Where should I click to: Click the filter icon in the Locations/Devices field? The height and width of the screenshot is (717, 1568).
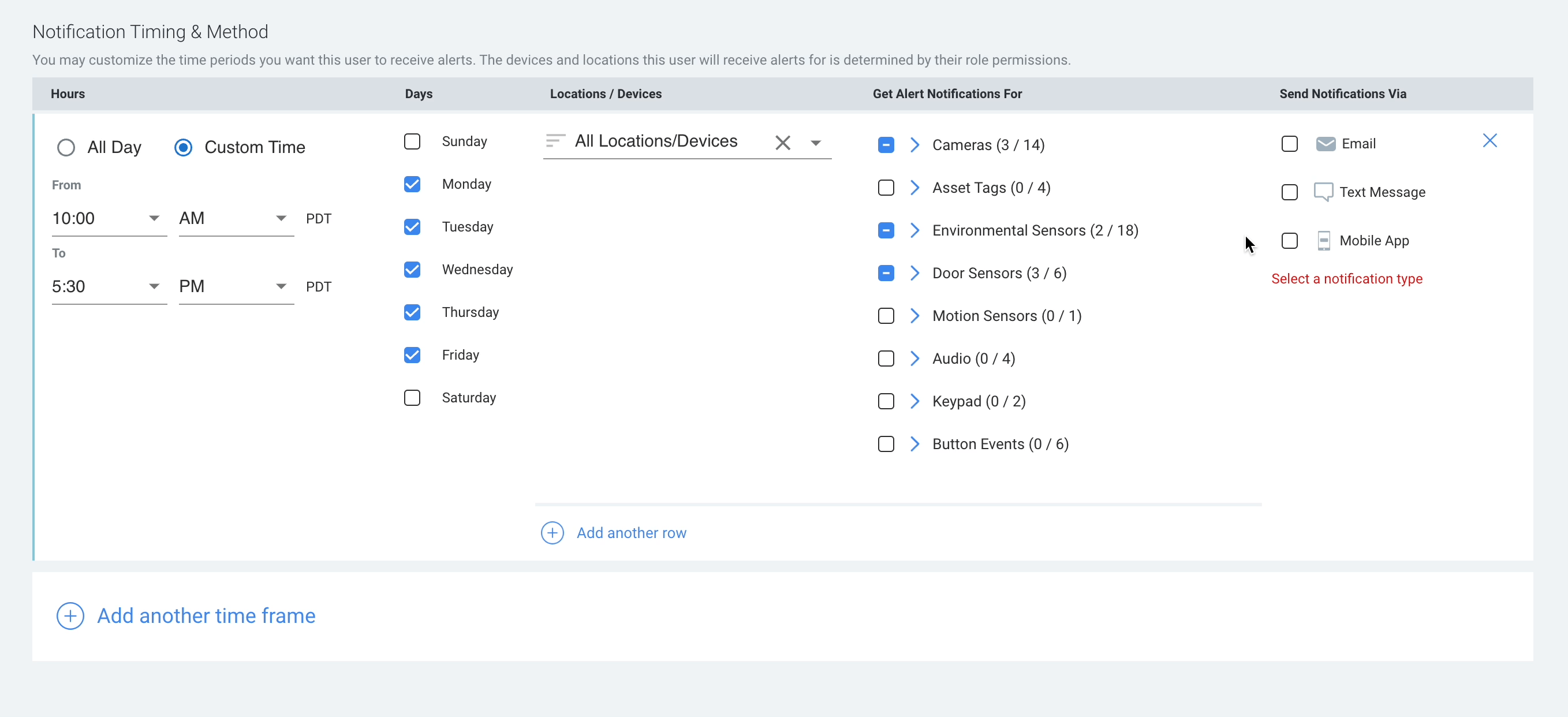(x=554, y=141)
